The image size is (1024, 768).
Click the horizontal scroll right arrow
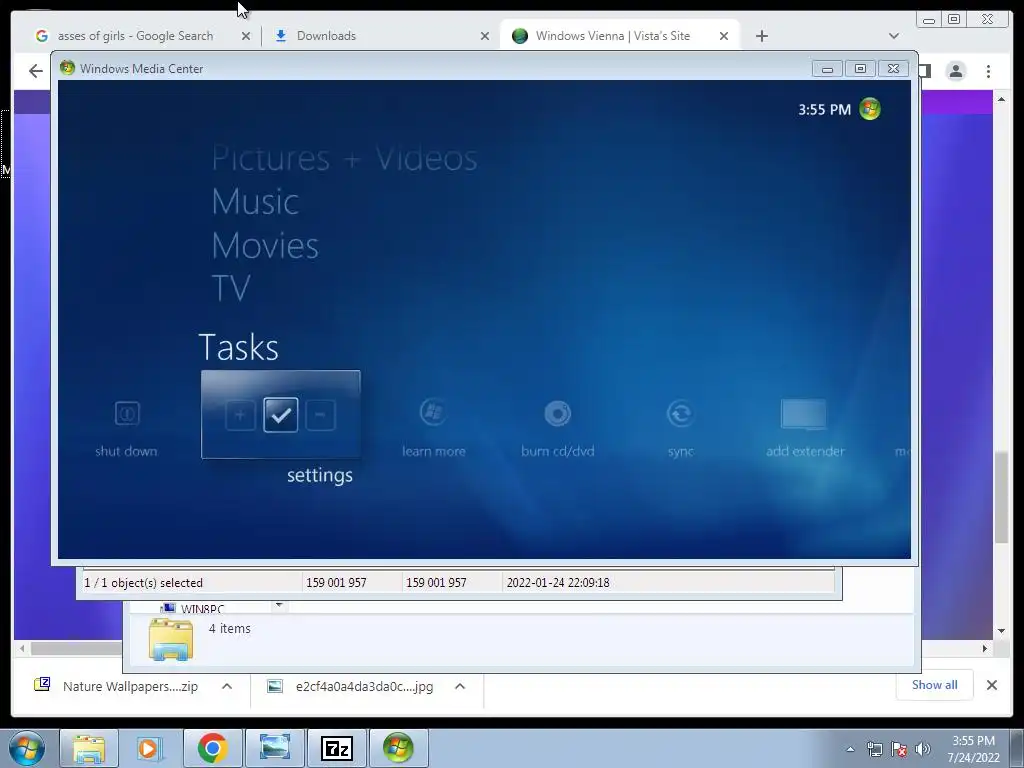(985, 648)
